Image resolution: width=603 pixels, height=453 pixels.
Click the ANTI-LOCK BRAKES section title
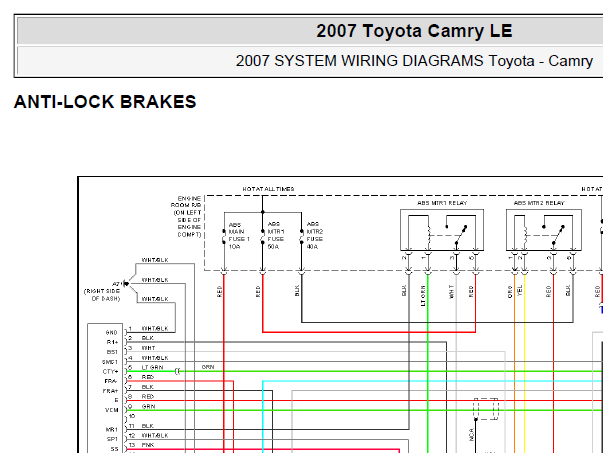[x=105, y=102]
